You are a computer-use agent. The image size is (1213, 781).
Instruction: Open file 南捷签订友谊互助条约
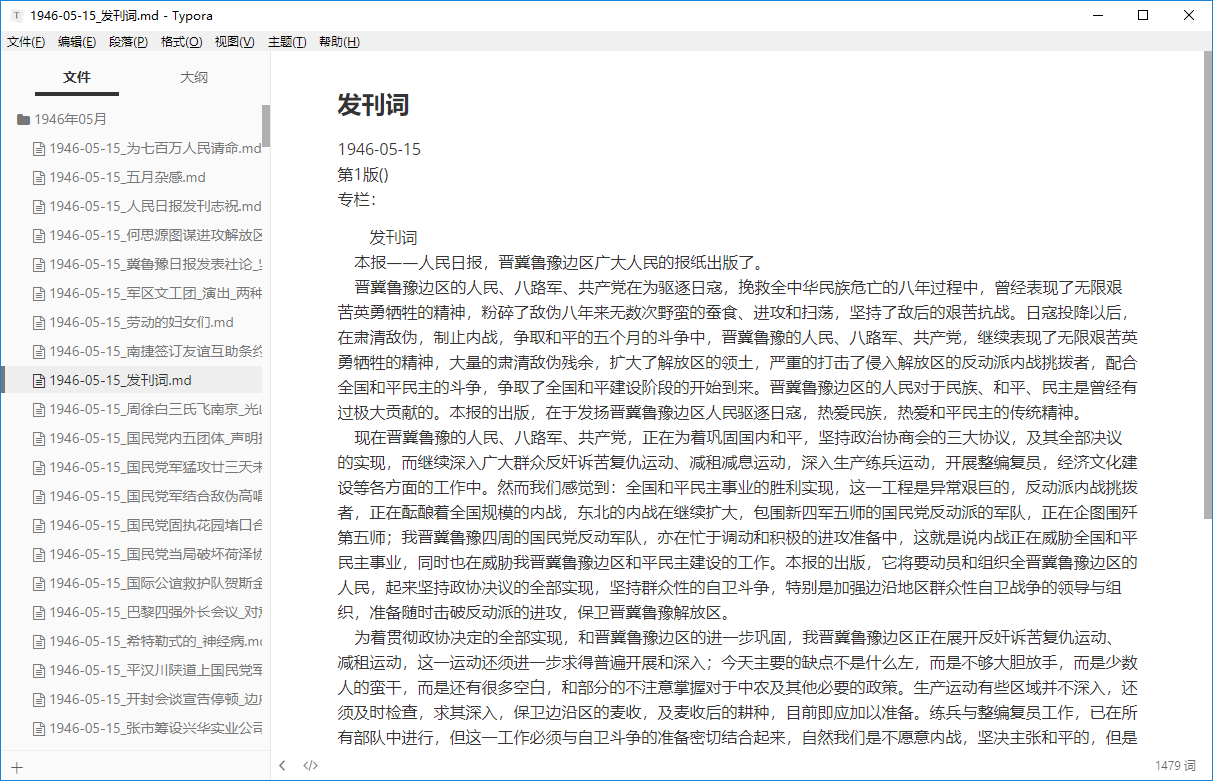click(x=147, y=351)
